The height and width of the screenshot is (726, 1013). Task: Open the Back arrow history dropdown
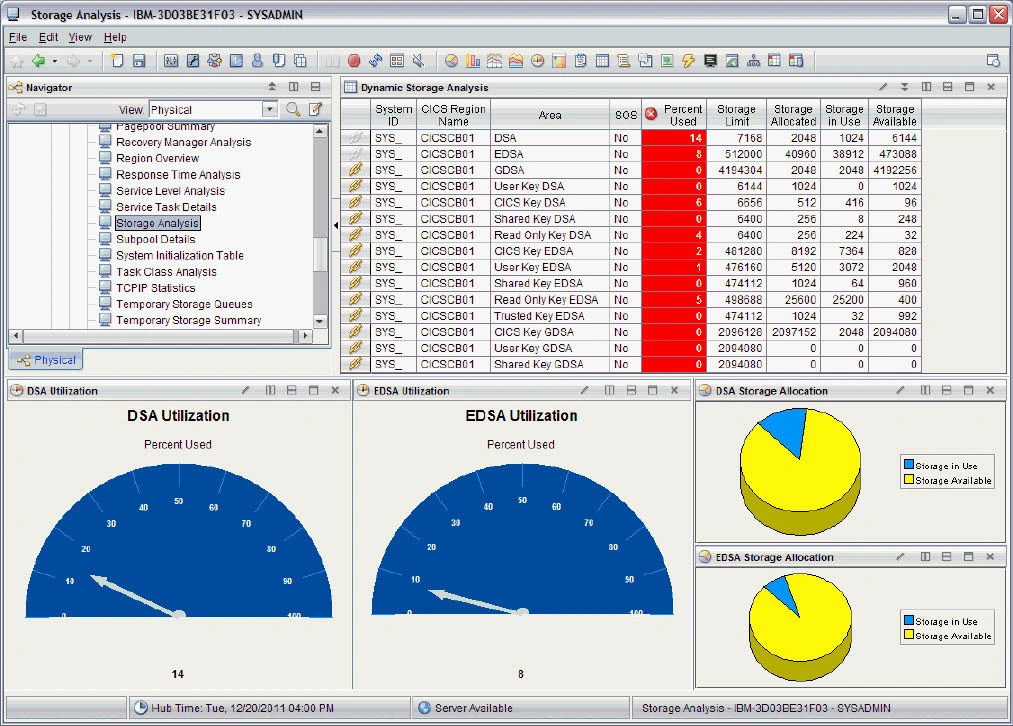coord(54,61)
